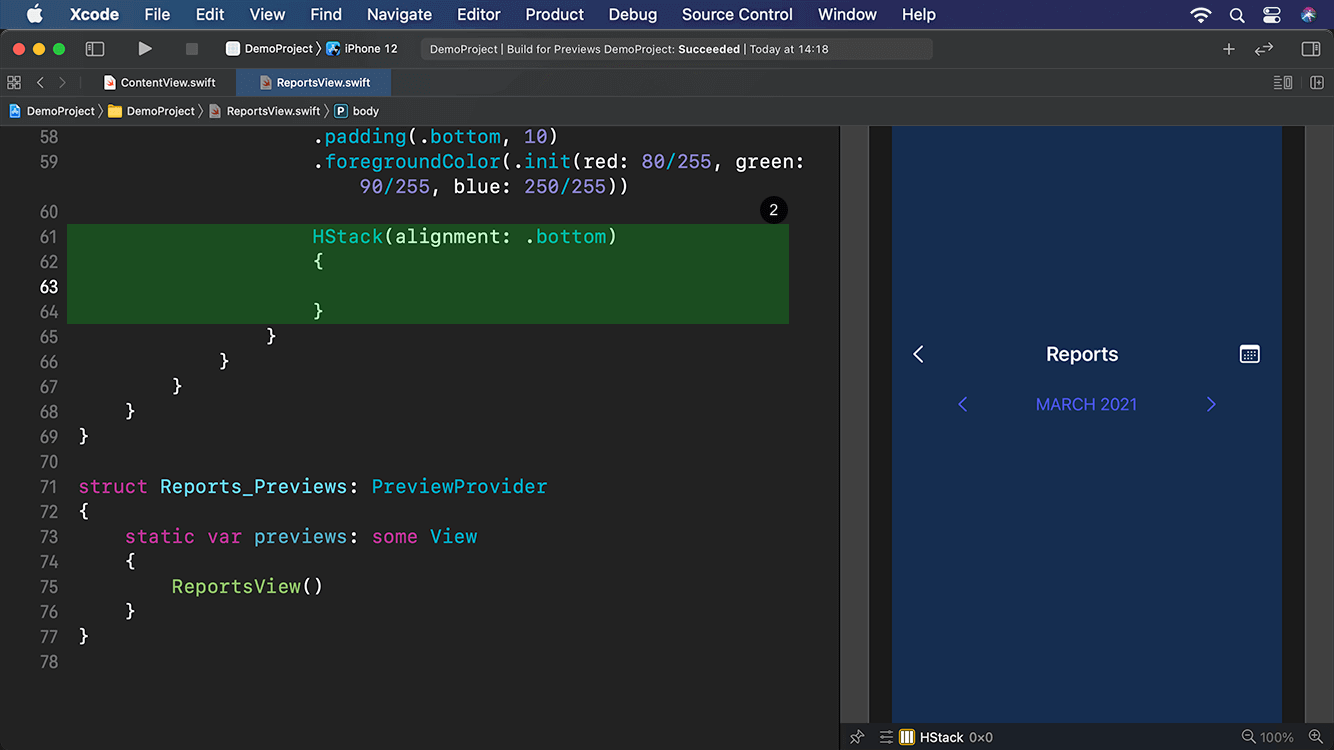This screenshot has width=1334, height=750.
Task: Click the 100% canvas zoom level
Action: pyautogui.click(x=1277, y=737)
